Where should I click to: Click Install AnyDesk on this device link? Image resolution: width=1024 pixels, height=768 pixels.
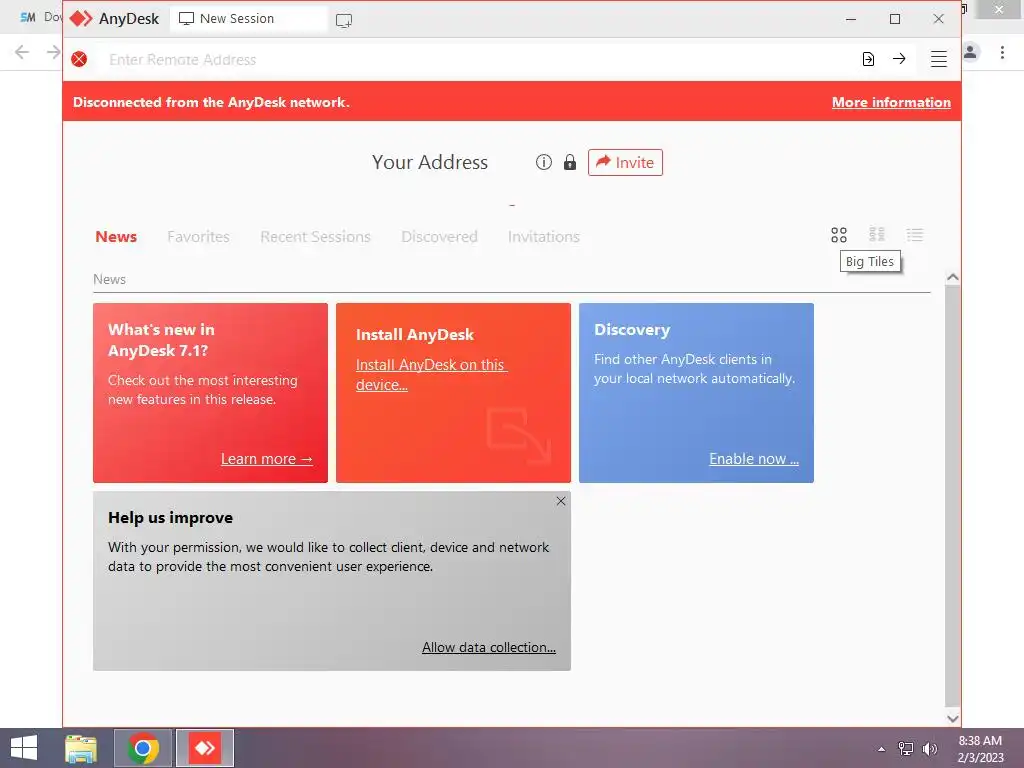pos(431,375)
